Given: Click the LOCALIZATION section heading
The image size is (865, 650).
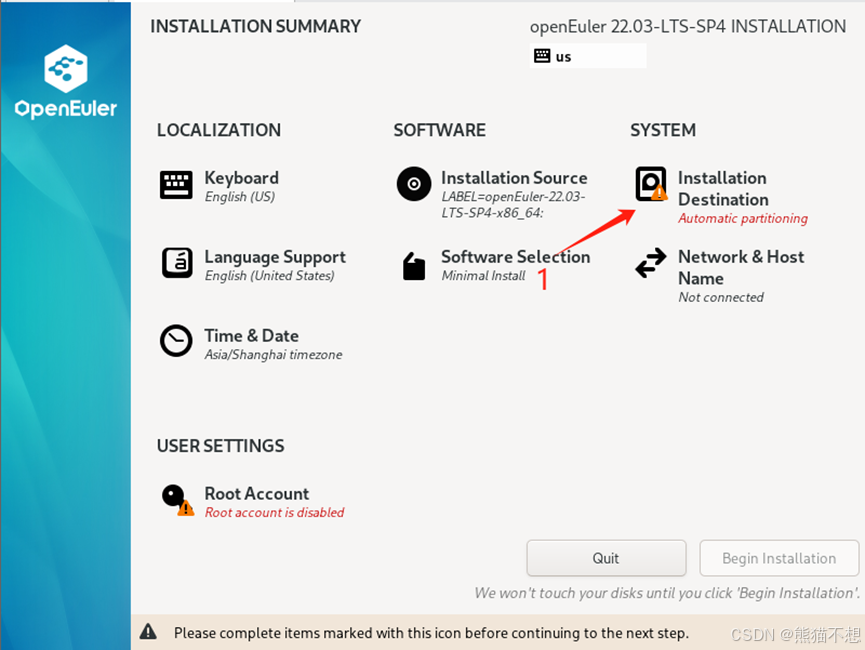Looking at the screenshot, I should (x=219, y=130).
